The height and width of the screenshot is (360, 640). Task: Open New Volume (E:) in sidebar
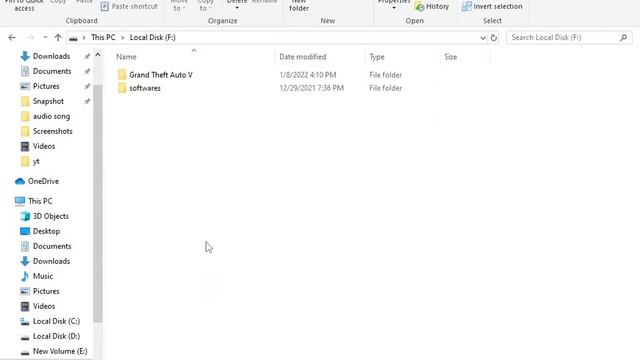[x=60, y=351]
